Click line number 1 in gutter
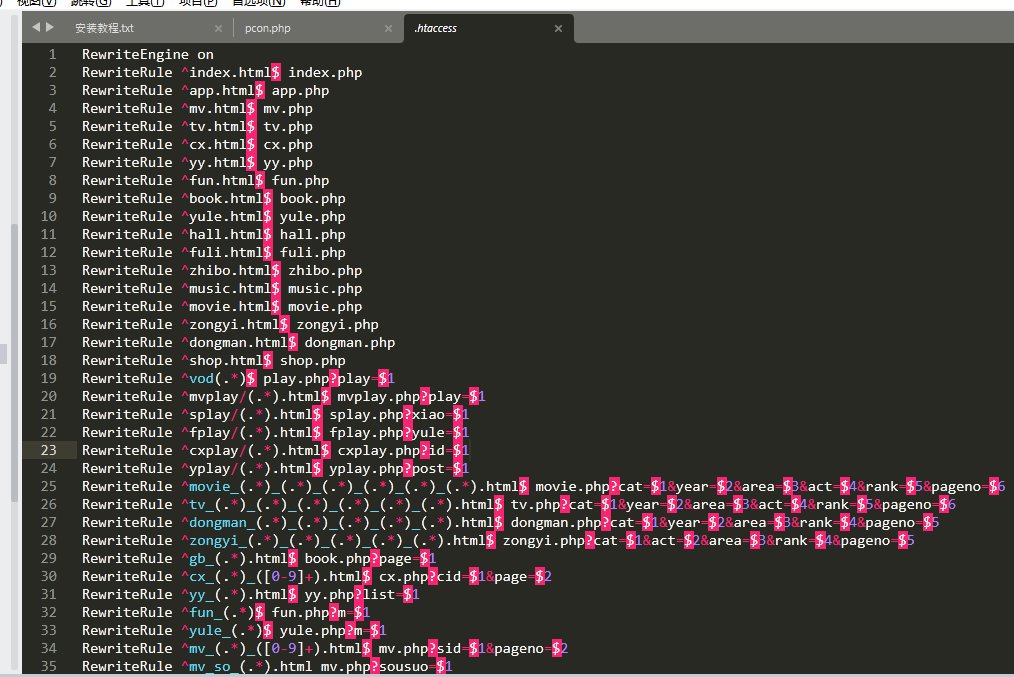 52,54
